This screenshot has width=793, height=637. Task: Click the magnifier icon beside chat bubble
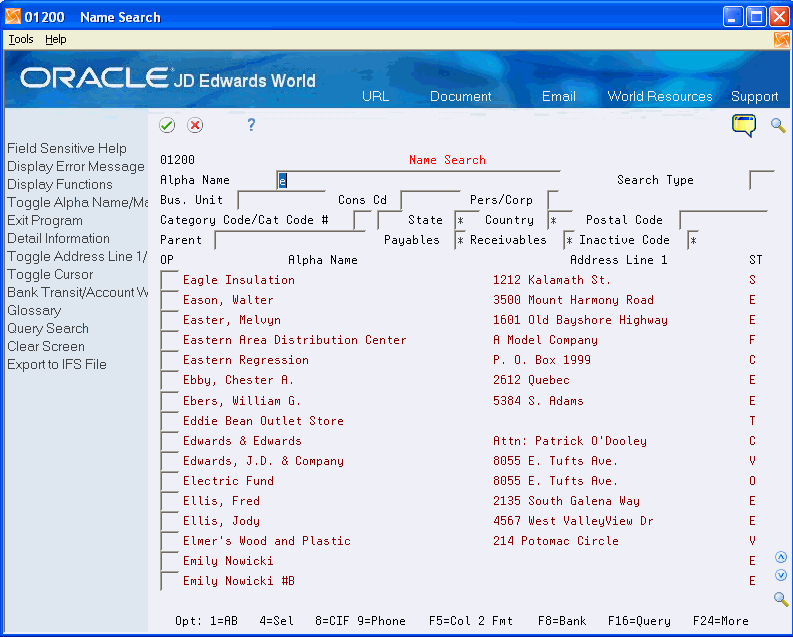pyautogui.click(x=778, y=125)
